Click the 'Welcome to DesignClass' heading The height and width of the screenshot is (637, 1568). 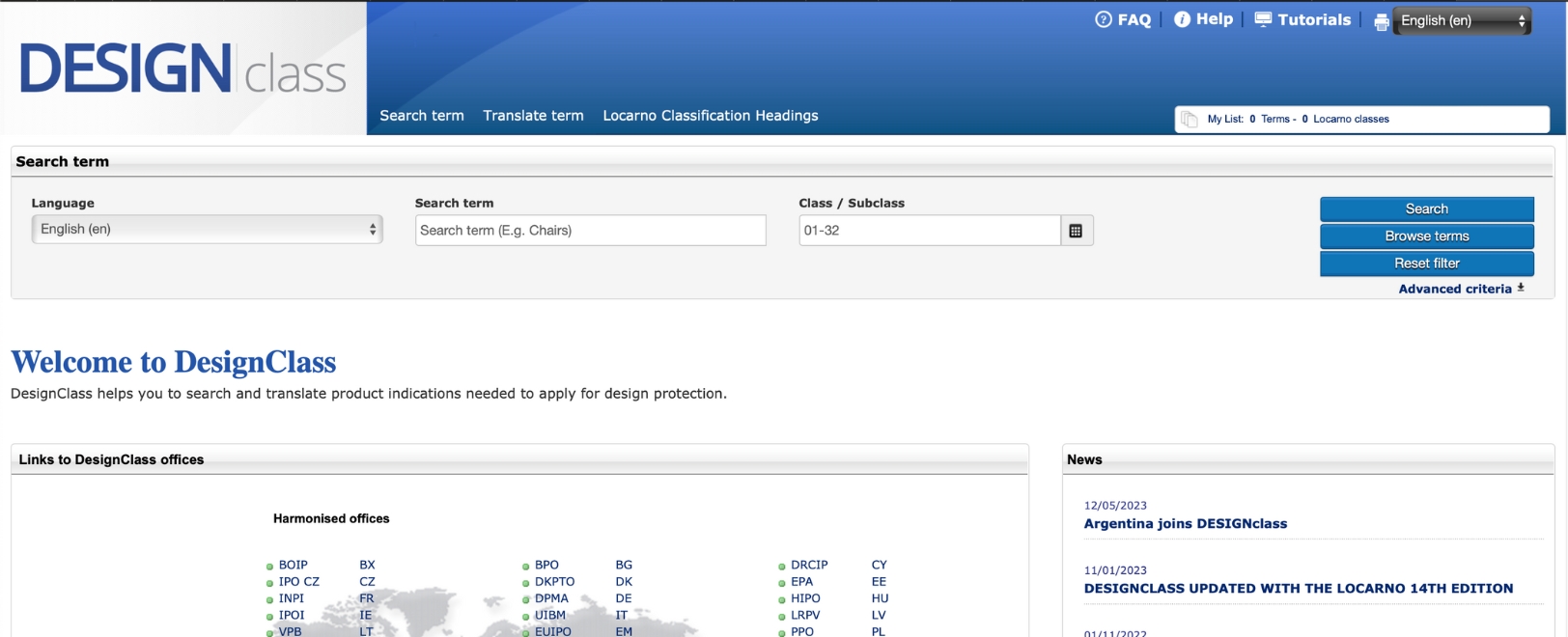tap(174, 362)
